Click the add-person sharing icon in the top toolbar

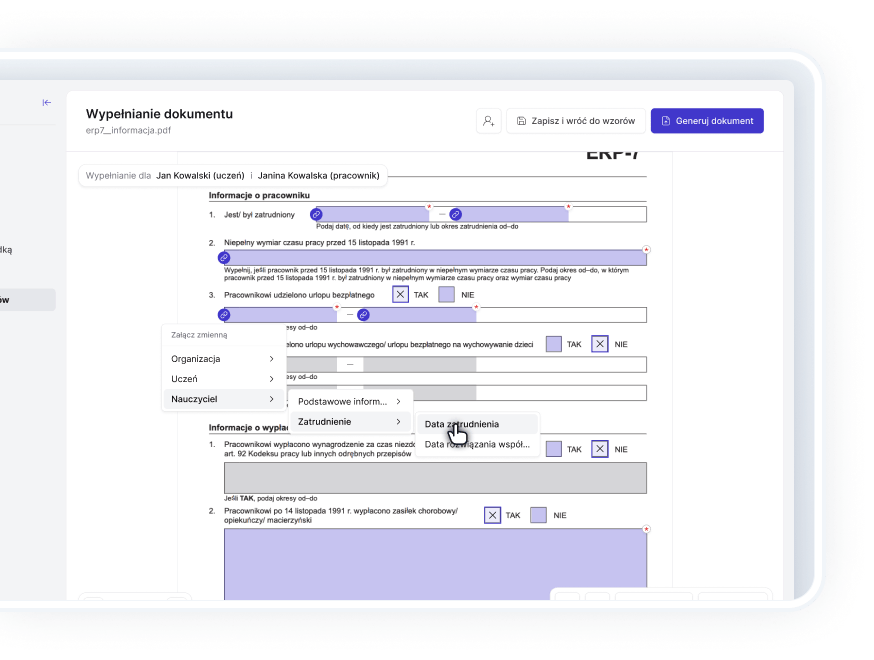(488, 120)
